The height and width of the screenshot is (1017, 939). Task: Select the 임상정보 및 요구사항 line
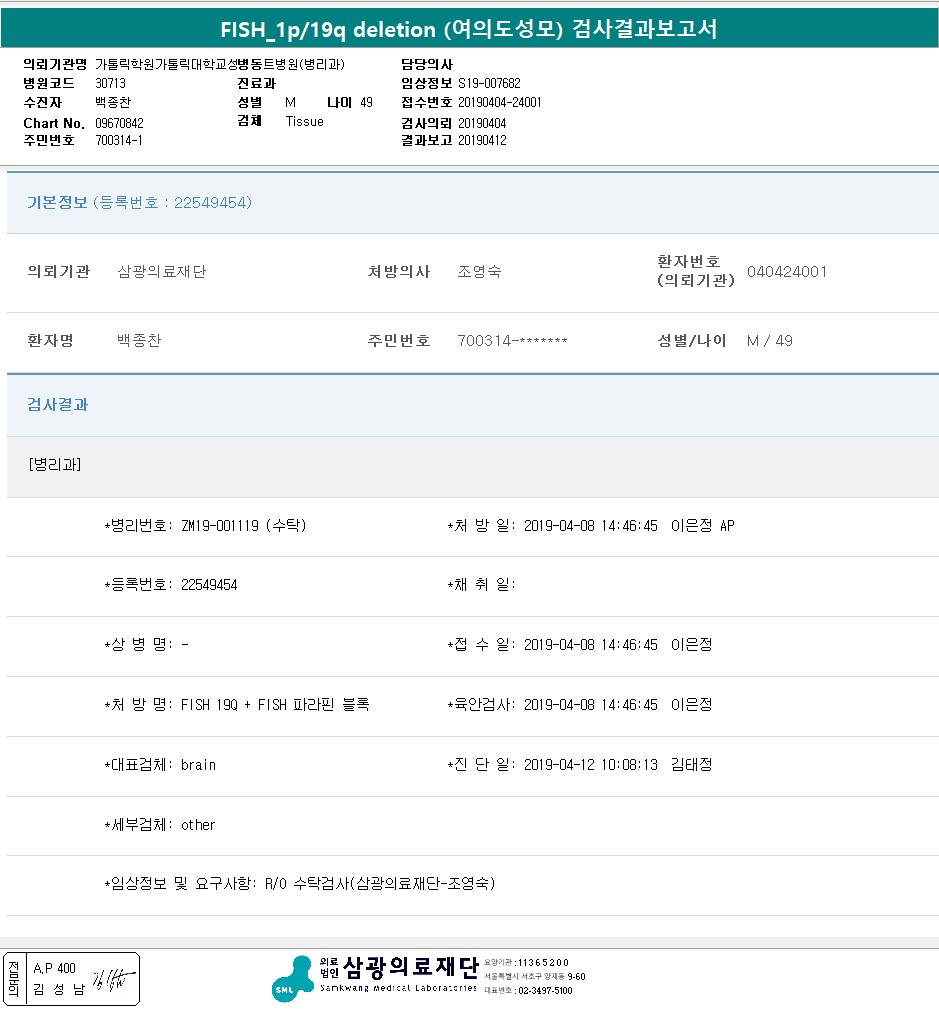tap(300, 884)
